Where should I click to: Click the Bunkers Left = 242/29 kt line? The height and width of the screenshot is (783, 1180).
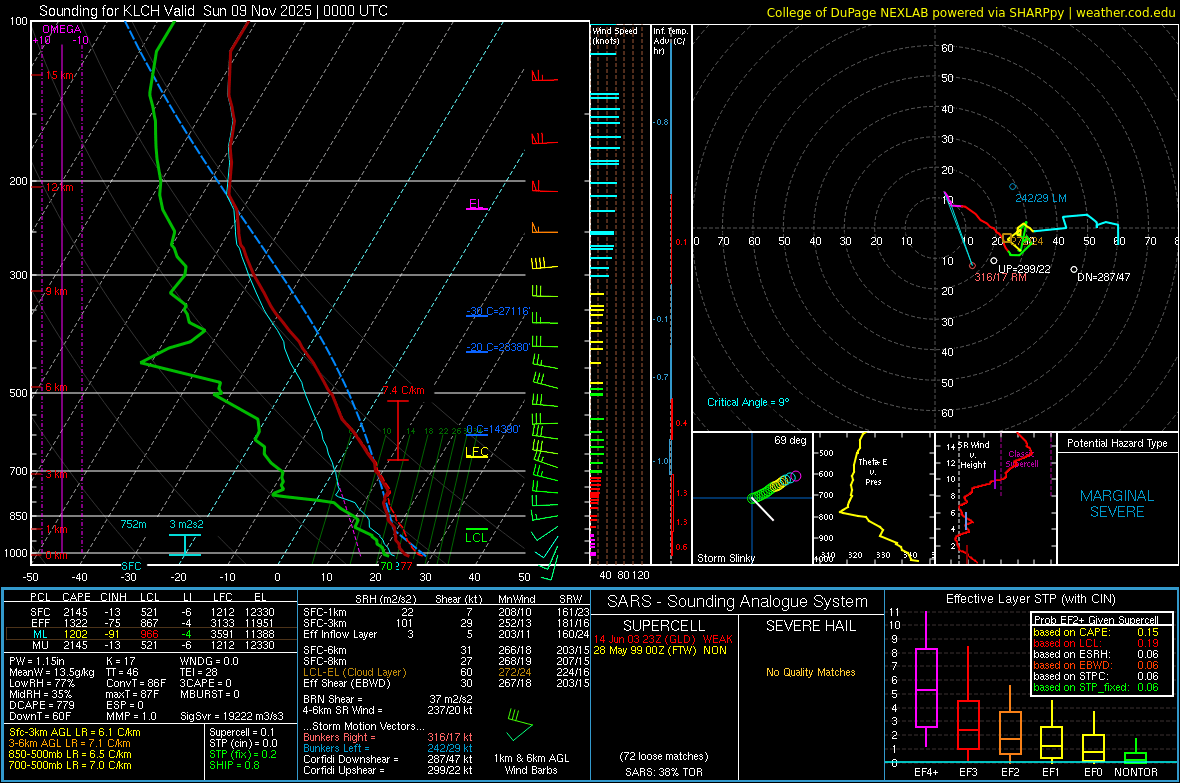[x=388, y=748]
